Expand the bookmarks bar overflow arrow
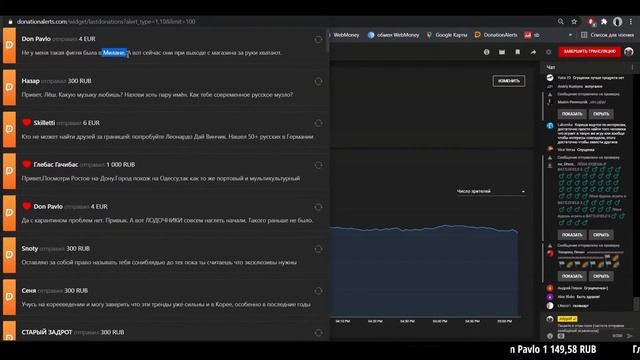The image size is (640, 360). [x=570, y=35]
